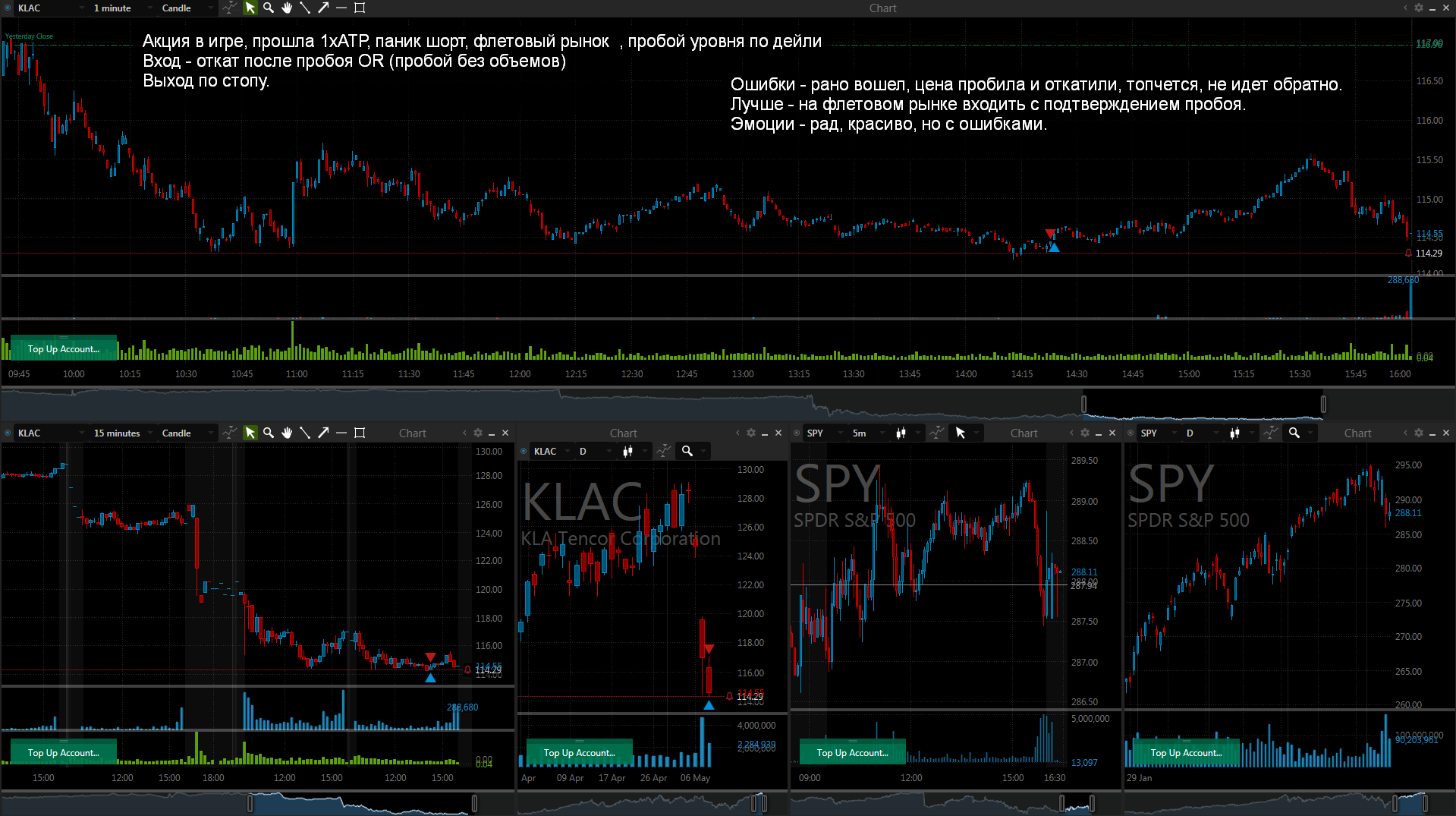This screenshot has height=816, width=1456.
Task: Click Top Up Account in SPY 5m chart
Action: tap(853, 752)
